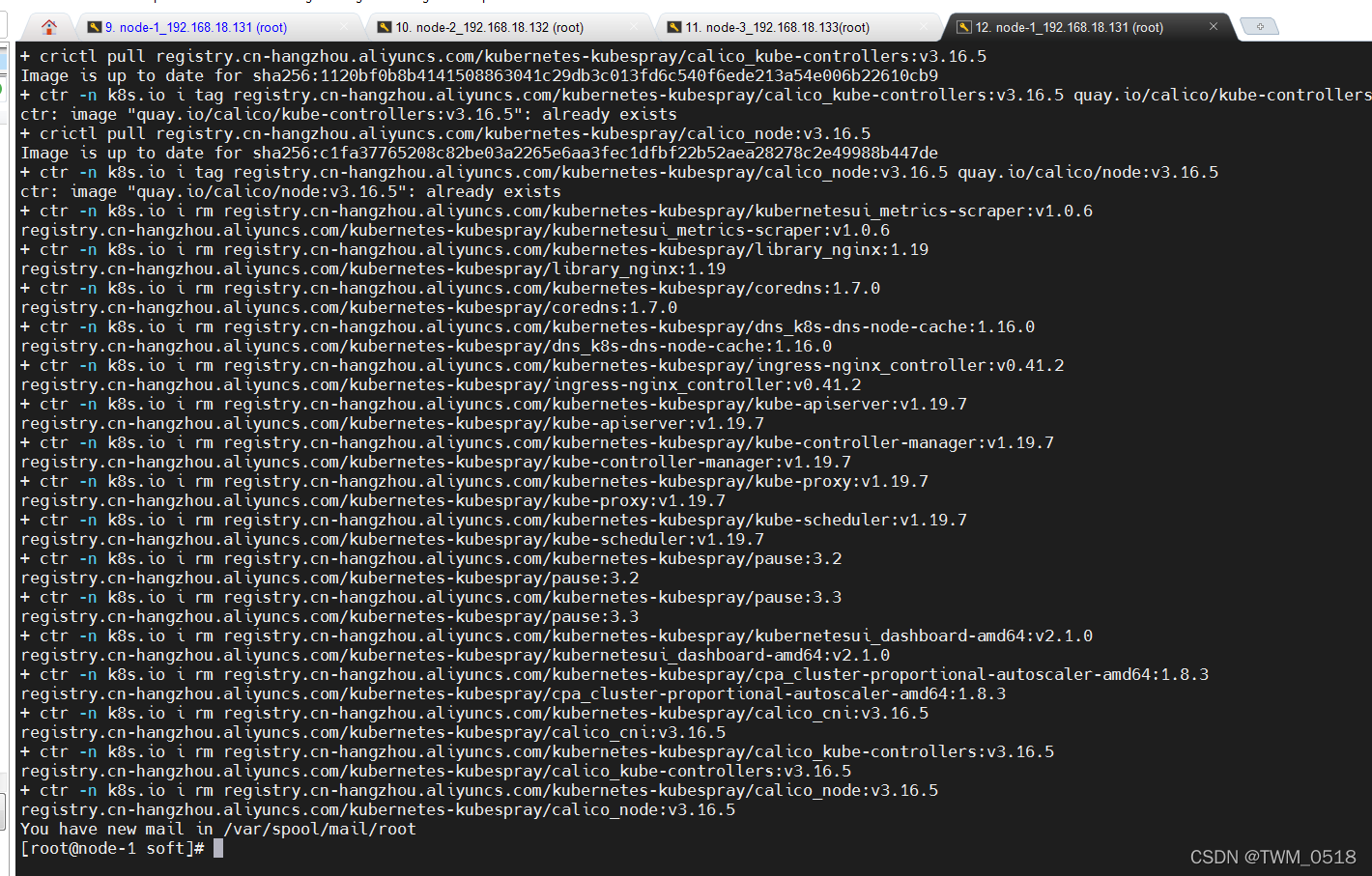Open the home tab icon
Screen dimensions: 1372x876
tap(49, 27)
